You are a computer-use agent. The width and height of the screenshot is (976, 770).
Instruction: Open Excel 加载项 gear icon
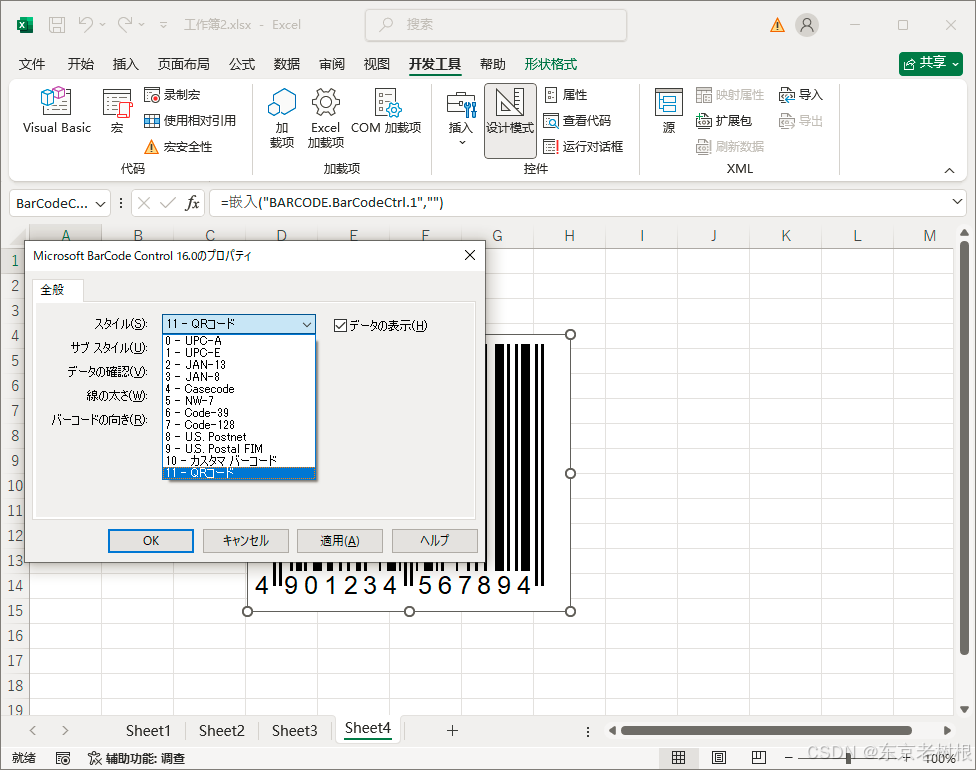(326, 117)
